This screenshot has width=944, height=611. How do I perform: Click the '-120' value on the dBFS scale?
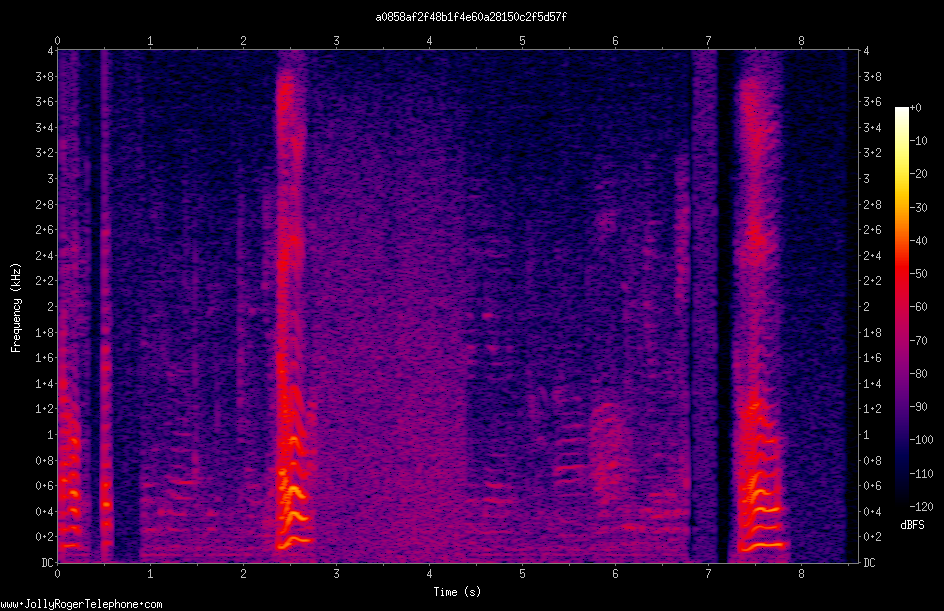click(921, 507)
